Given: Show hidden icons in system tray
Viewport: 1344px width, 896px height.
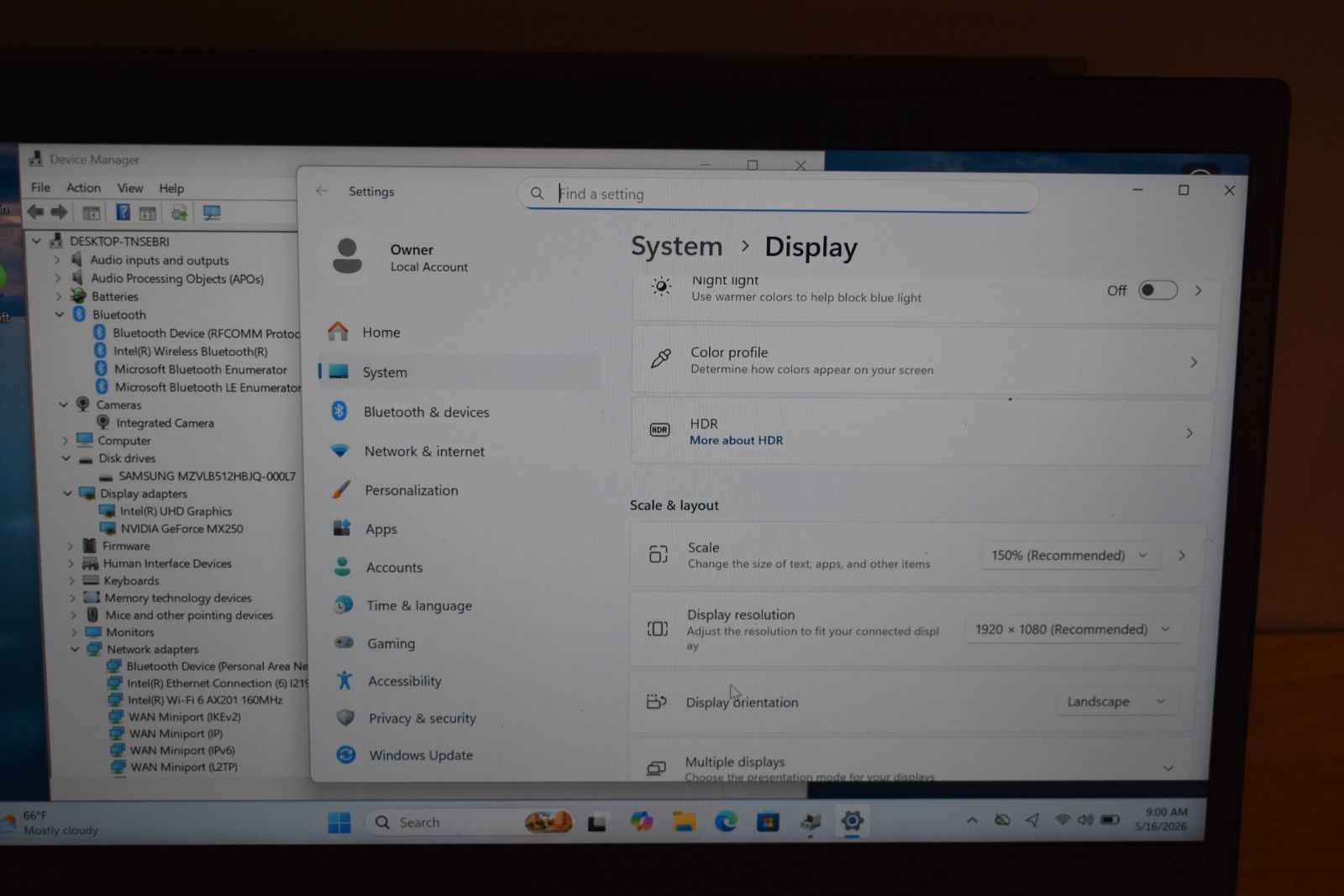Looking at the screenshot, I should (x=972, y=820).
